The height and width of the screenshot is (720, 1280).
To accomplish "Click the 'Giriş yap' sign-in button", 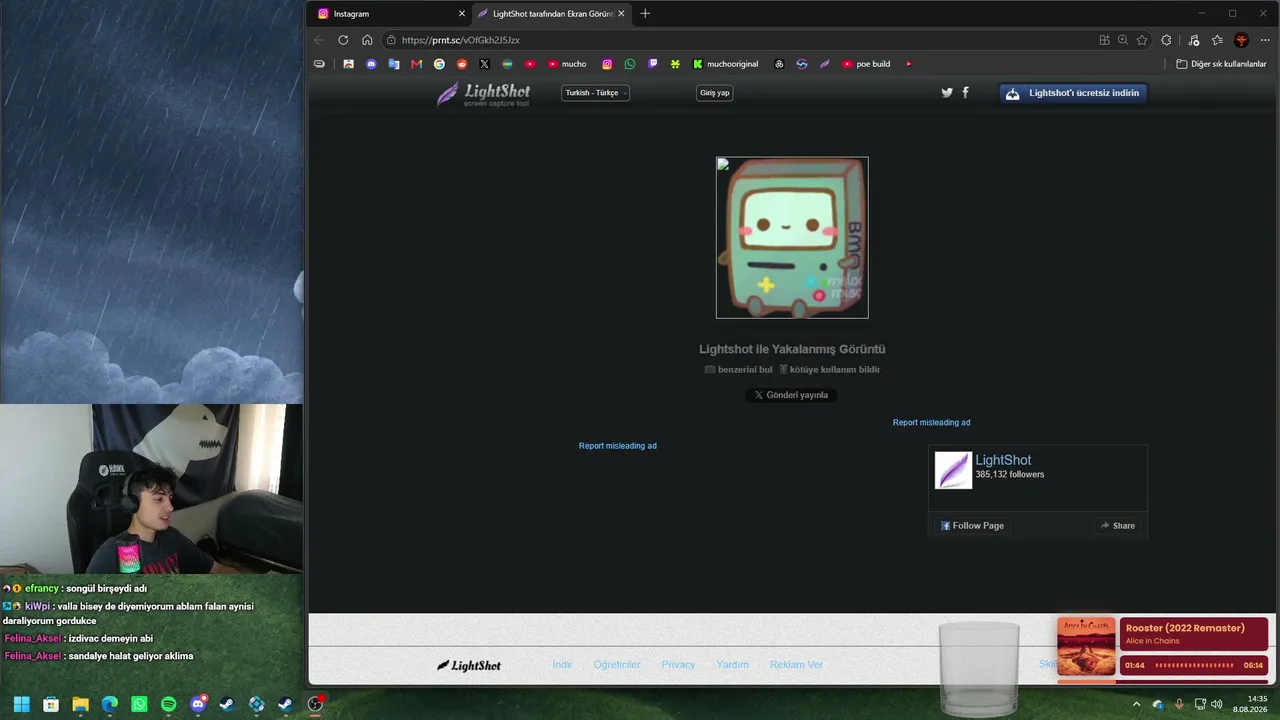I will pyautogui.click(x=715, y=93).
